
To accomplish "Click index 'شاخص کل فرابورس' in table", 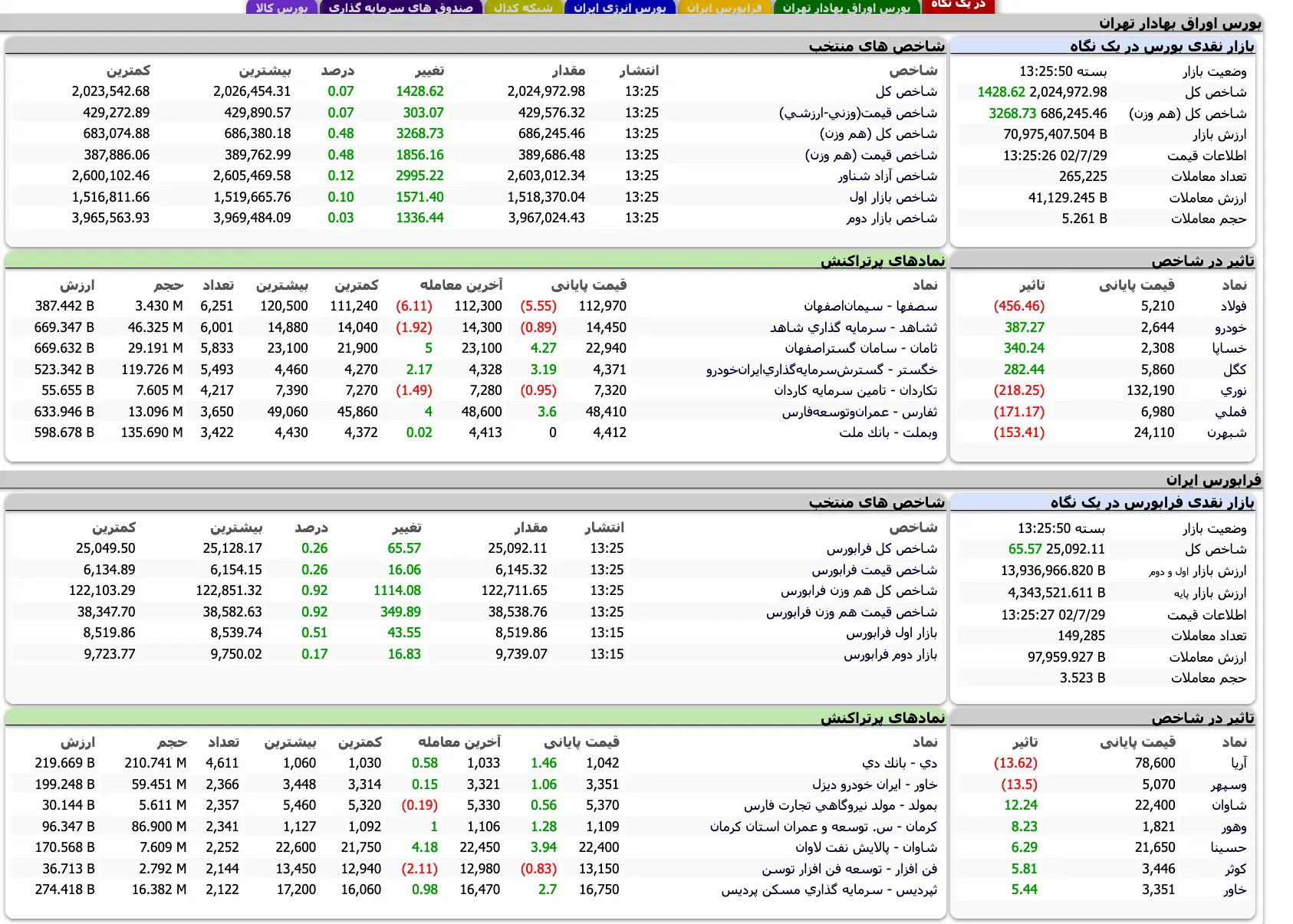I will [882, 548].
